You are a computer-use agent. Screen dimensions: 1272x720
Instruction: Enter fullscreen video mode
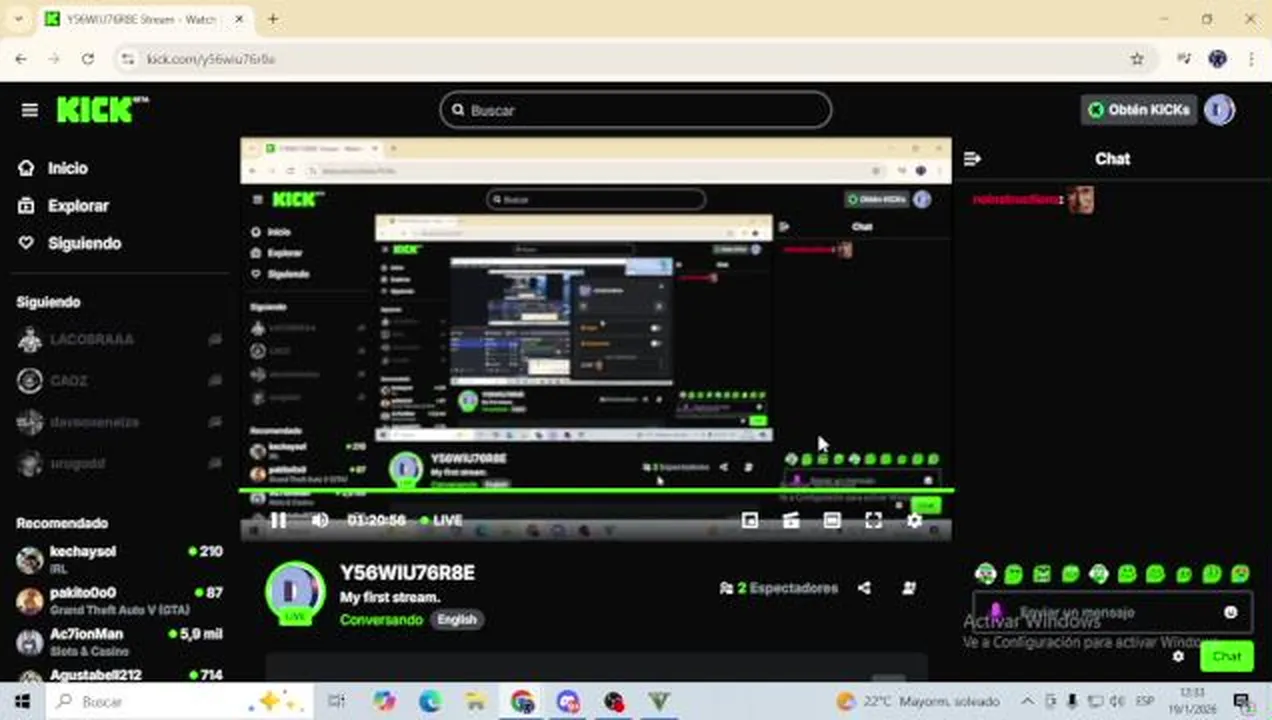(x=873, y=520)
